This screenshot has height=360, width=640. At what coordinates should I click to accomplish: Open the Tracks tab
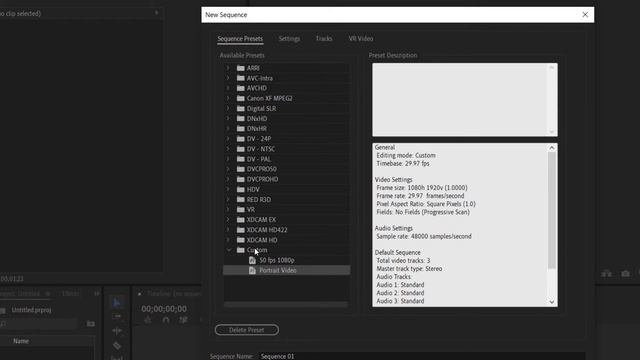(x=324, y=39)
